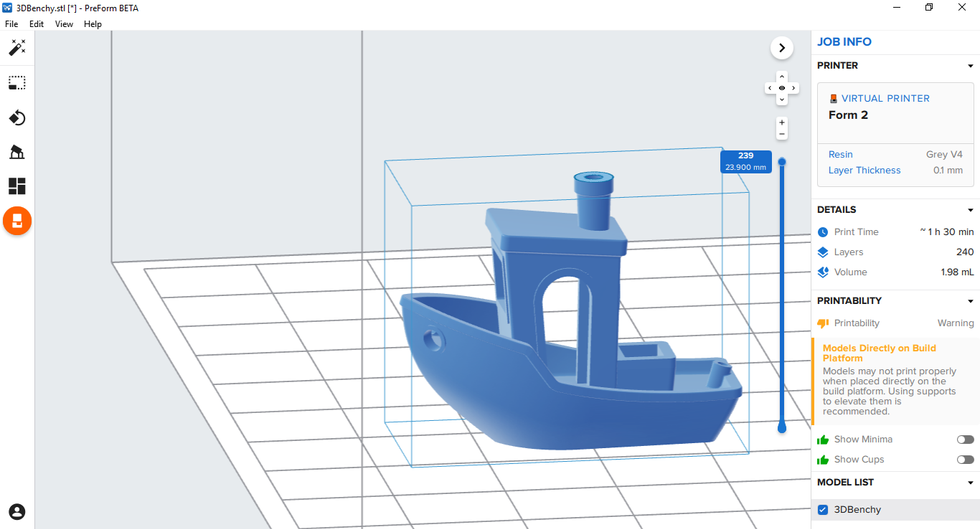Click the Printability thumbs-down warning icon
The width and height of the screenshot is (980, 529).
click(x=823, y=323)
